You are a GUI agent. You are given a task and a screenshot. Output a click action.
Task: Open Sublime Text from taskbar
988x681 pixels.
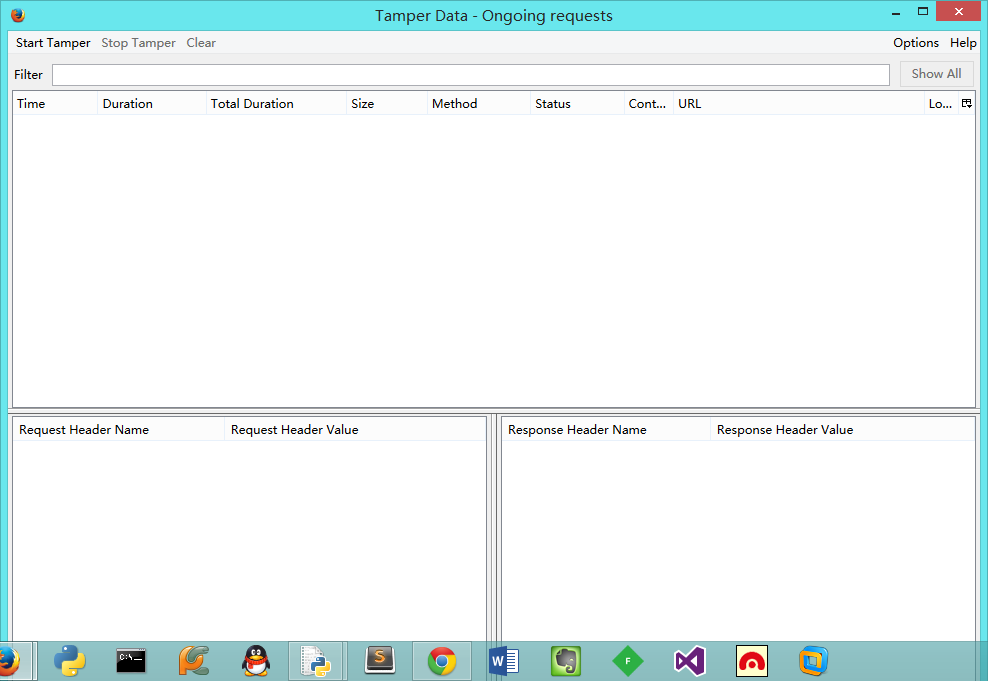pos(380,661)
